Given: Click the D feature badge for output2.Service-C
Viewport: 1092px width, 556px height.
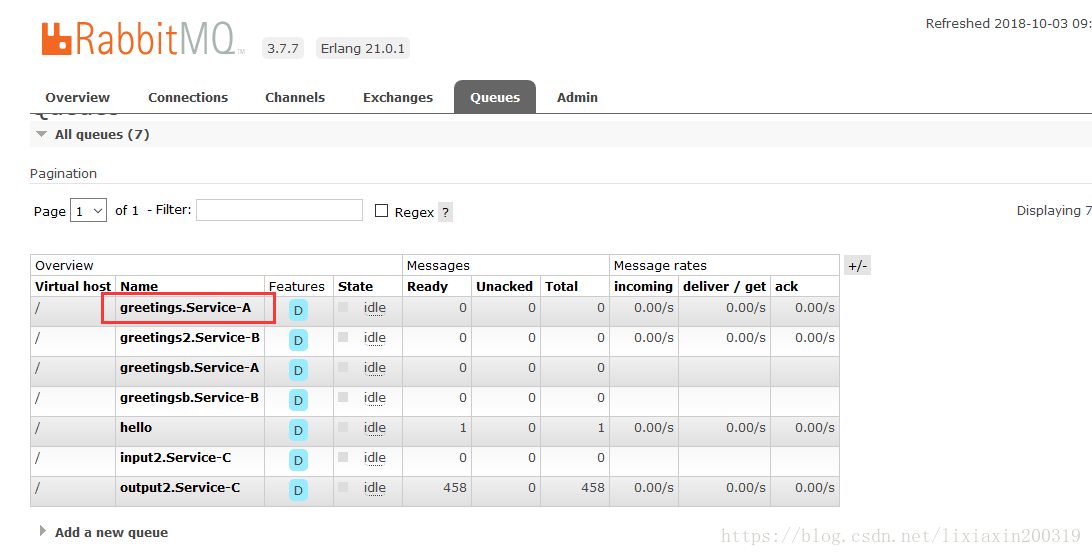Looking at the screenshot, I should (298, 490).
